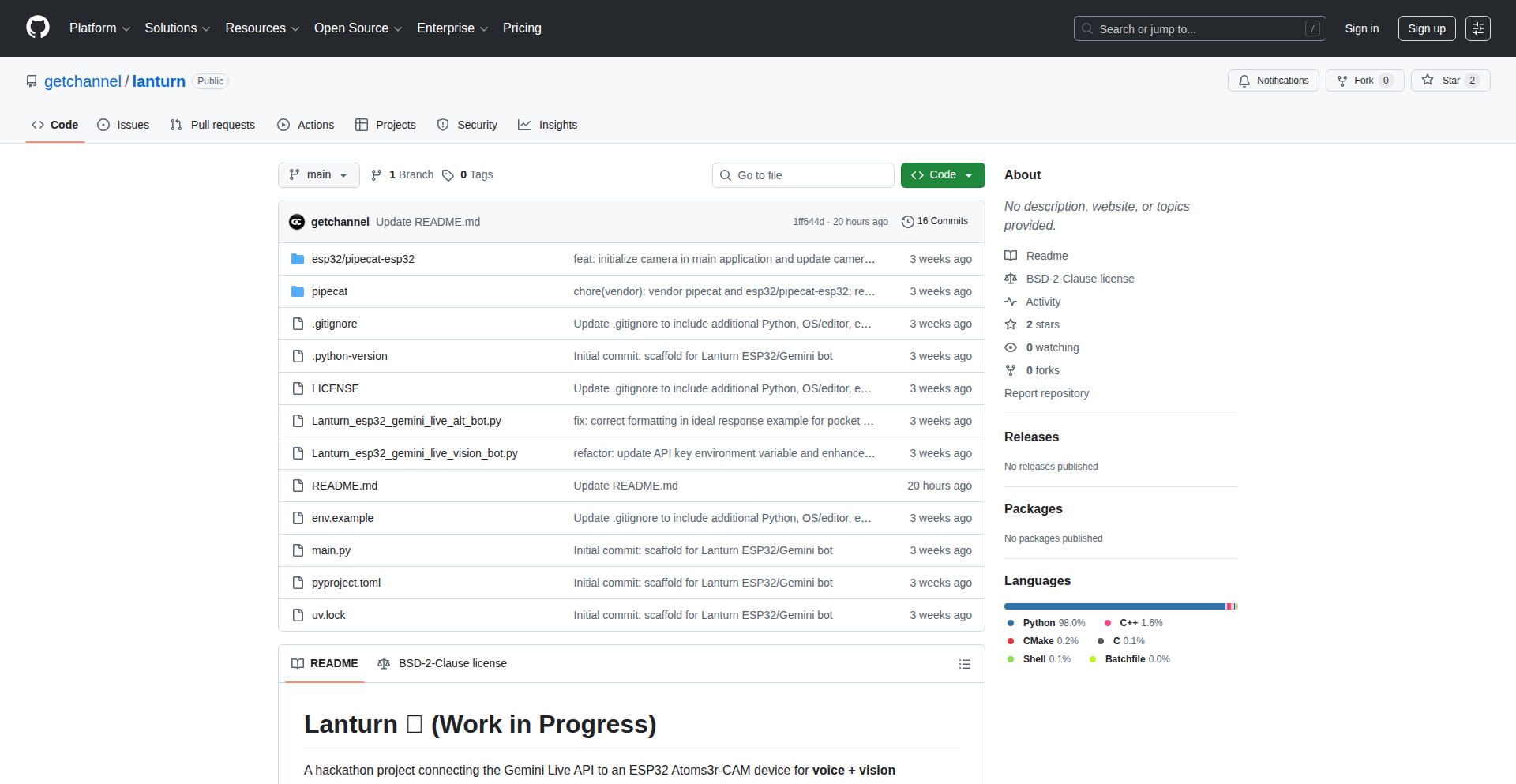The width and height of the screenshot is (1516, 784).
Task: Click the star icon beside 2 stars
Action: click(1011, 324)
